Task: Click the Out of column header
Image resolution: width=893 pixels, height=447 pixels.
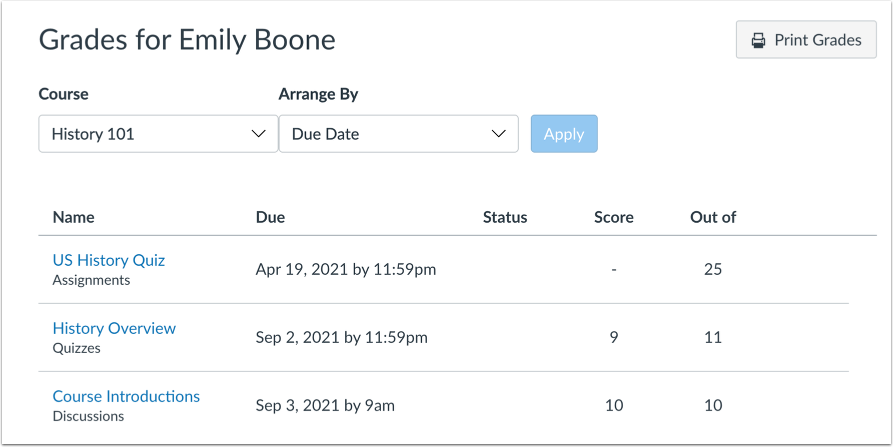Action: click(x=713, y=217)
